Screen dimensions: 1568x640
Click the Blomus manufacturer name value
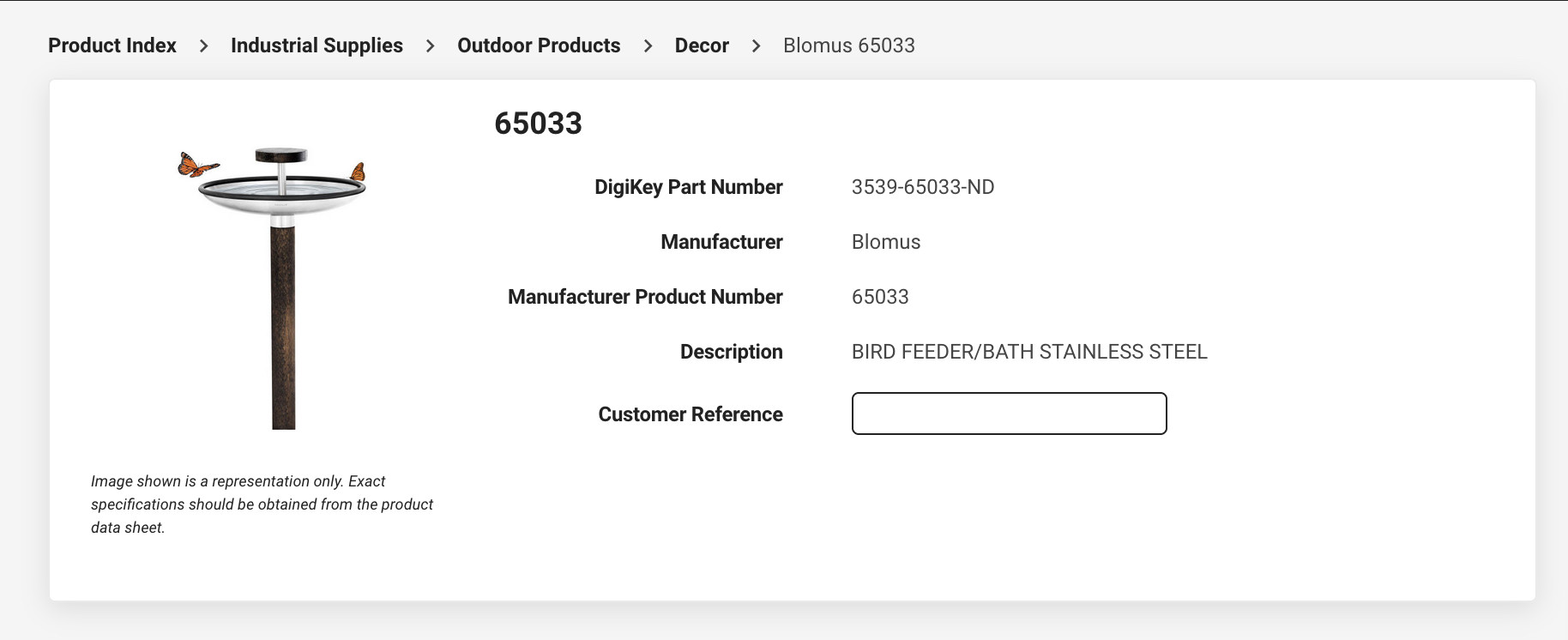coord(886,242)
